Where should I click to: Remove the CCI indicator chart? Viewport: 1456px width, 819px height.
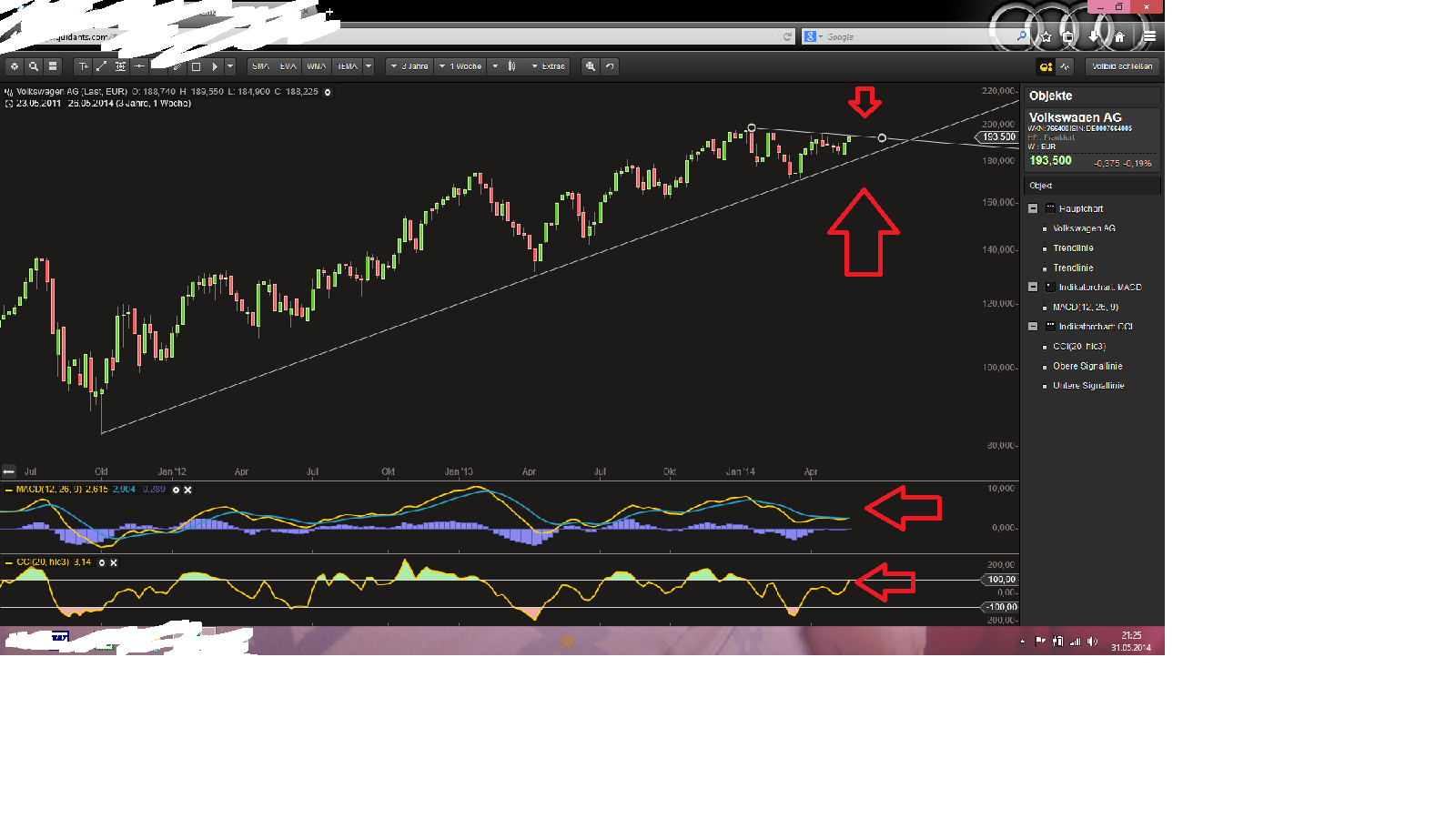pos(114,562)
